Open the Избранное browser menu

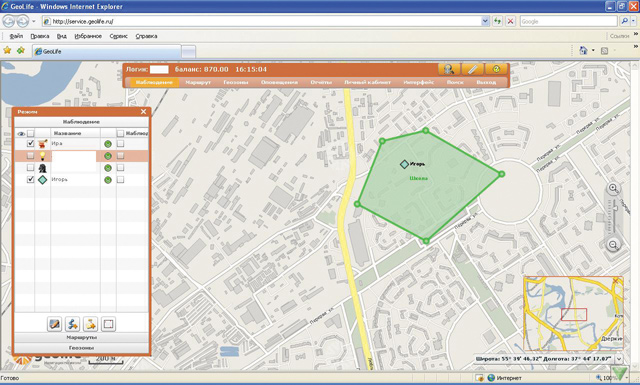tap(88, 36)
